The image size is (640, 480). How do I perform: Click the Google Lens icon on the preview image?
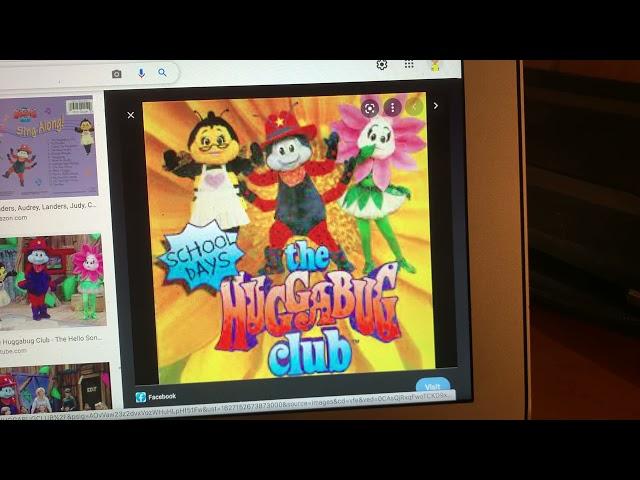(370, 108)
